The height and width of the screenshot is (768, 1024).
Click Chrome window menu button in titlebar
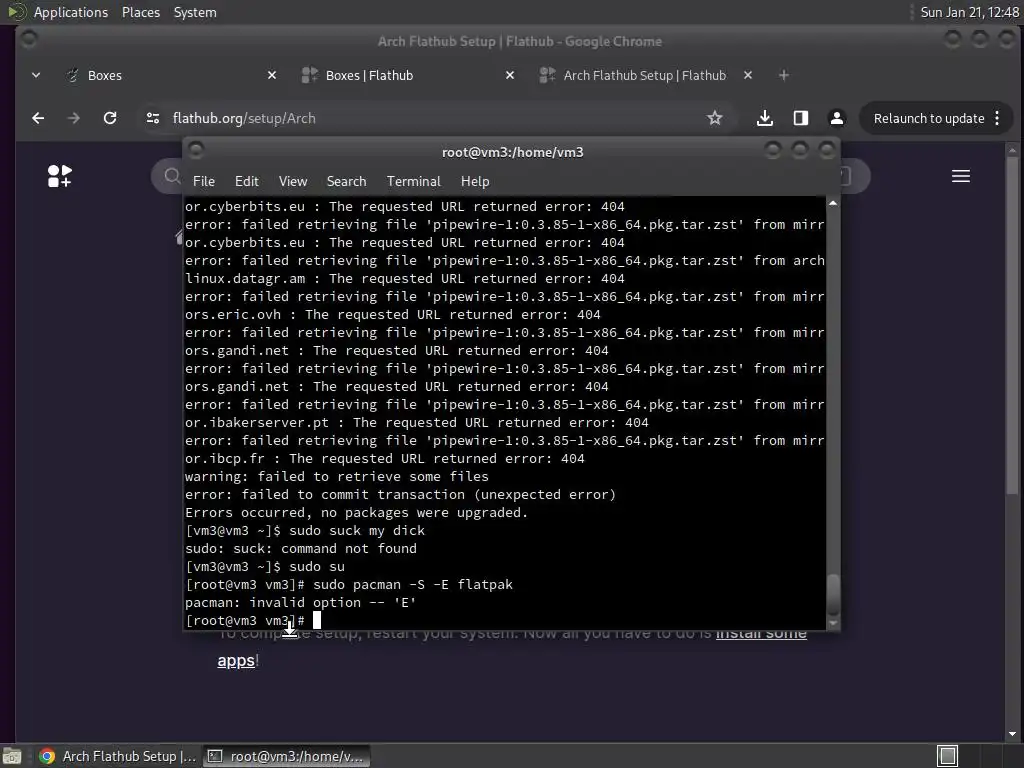tap(29, 39)
